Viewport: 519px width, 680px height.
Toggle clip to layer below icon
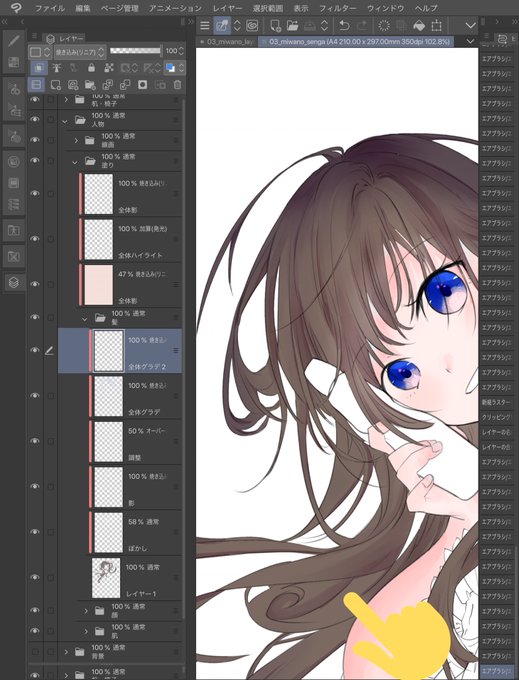tap(39, 68)
